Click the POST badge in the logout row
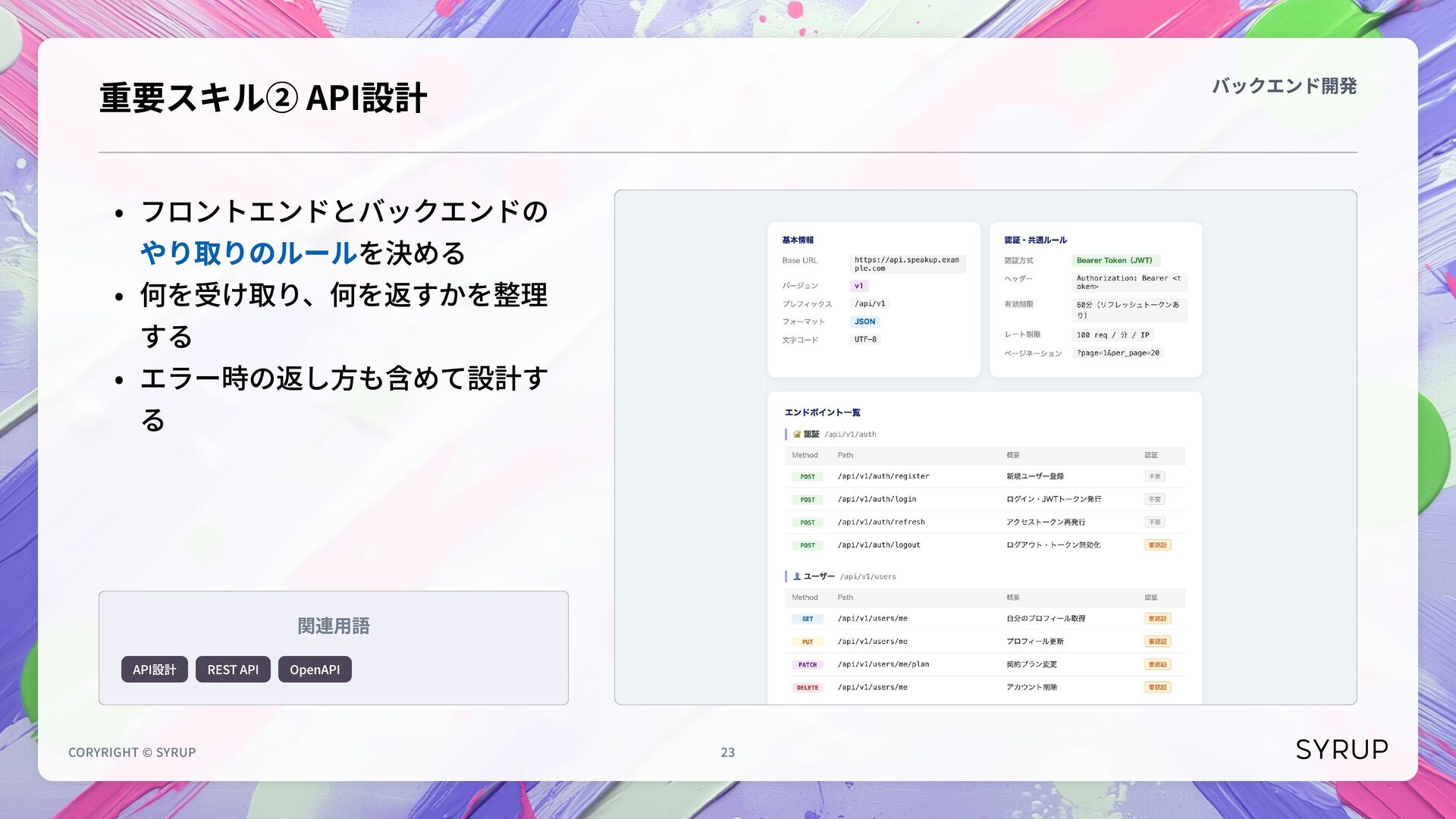The width and height of the screenshot is (1456, 819). click(x=808, y=545)
